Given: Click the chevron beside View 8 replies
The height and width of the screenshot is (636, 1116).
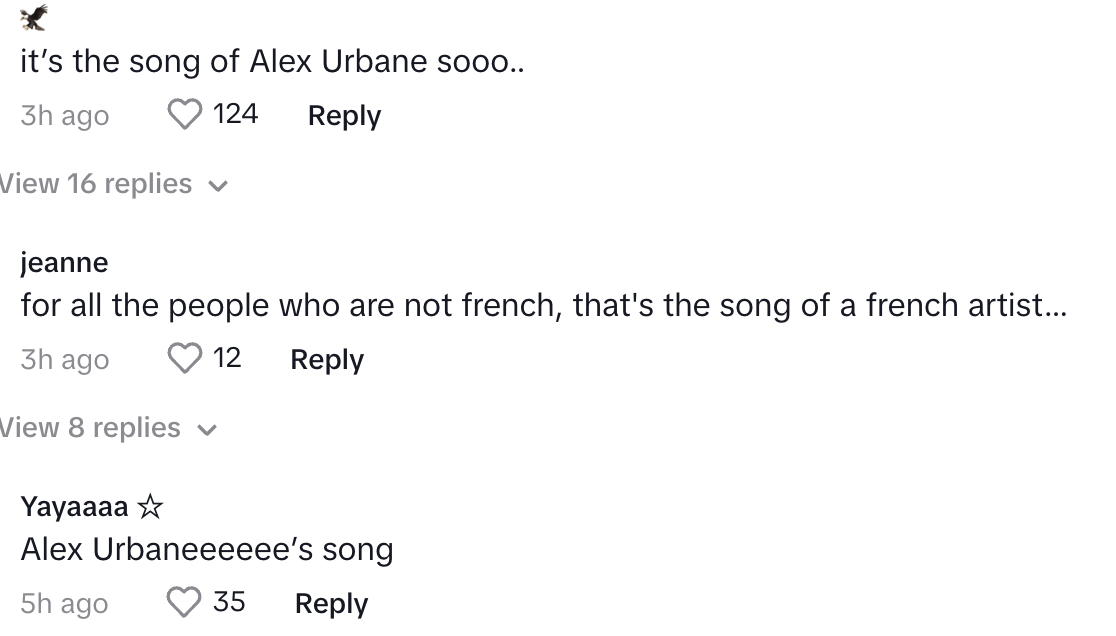Looking at the screenshot, I should (x=208, y=430).
